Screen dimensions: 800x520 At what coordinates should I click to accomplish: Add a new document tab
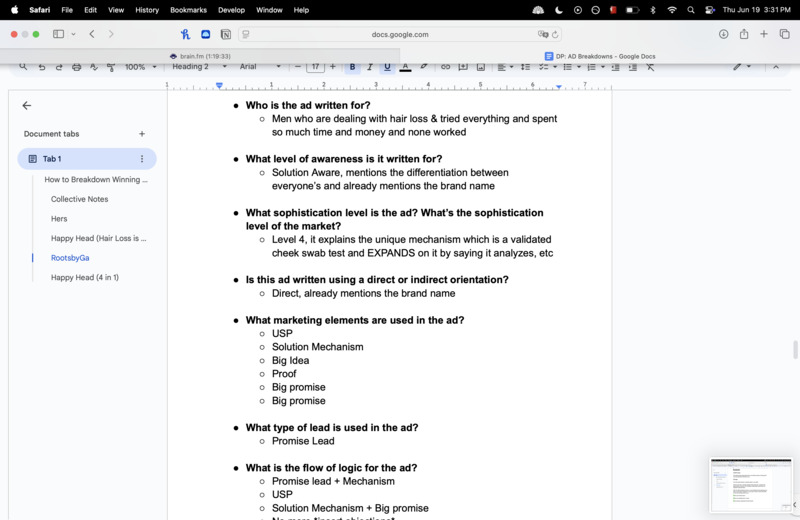pyautogui.click(x=142, y=134)
